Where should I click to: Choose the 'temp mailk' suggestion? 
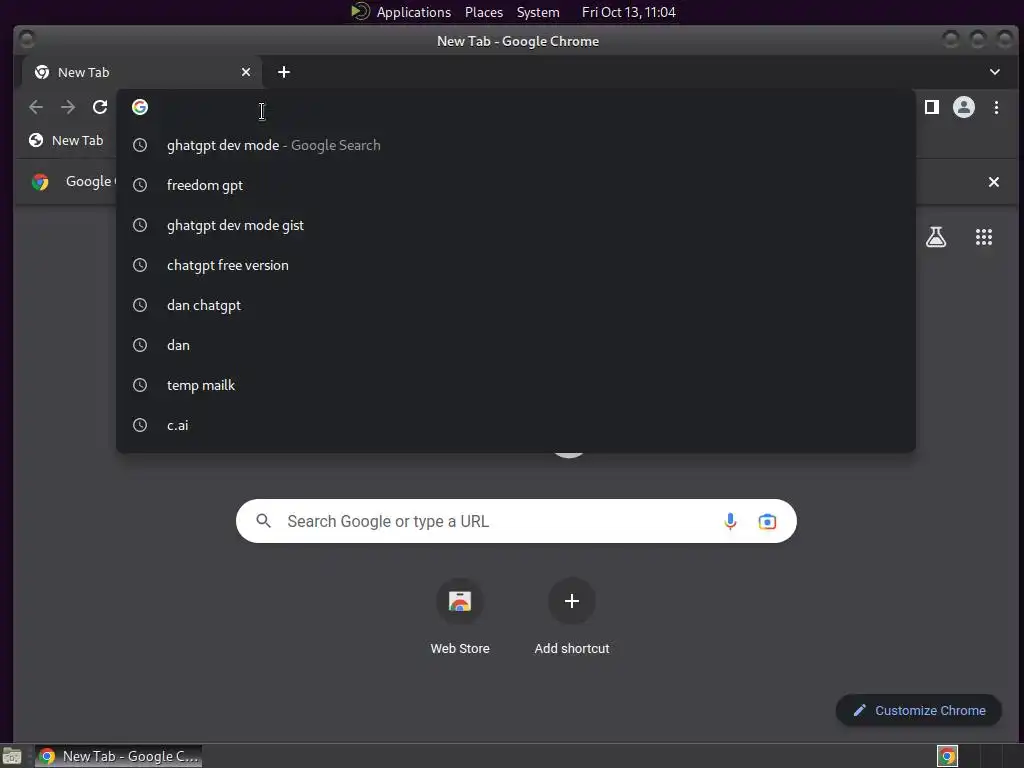(515, 385)
